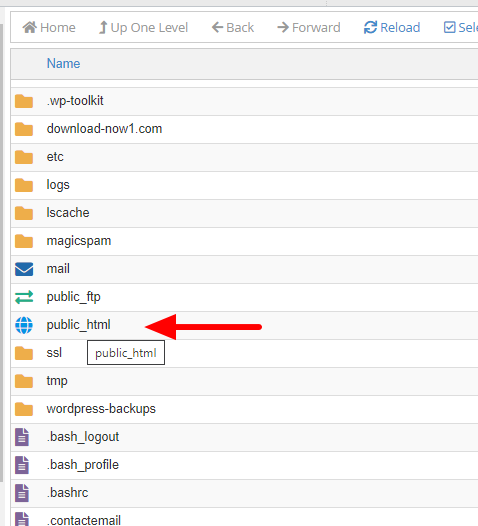Select the lscache folder

(x=68, y=213)
